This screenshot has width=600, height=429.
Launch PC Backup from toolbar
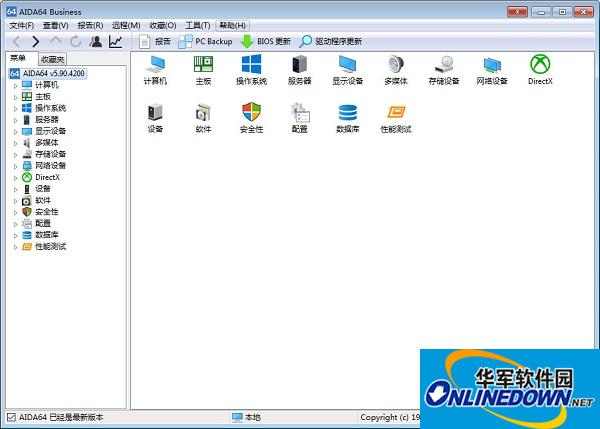(205, 41)
